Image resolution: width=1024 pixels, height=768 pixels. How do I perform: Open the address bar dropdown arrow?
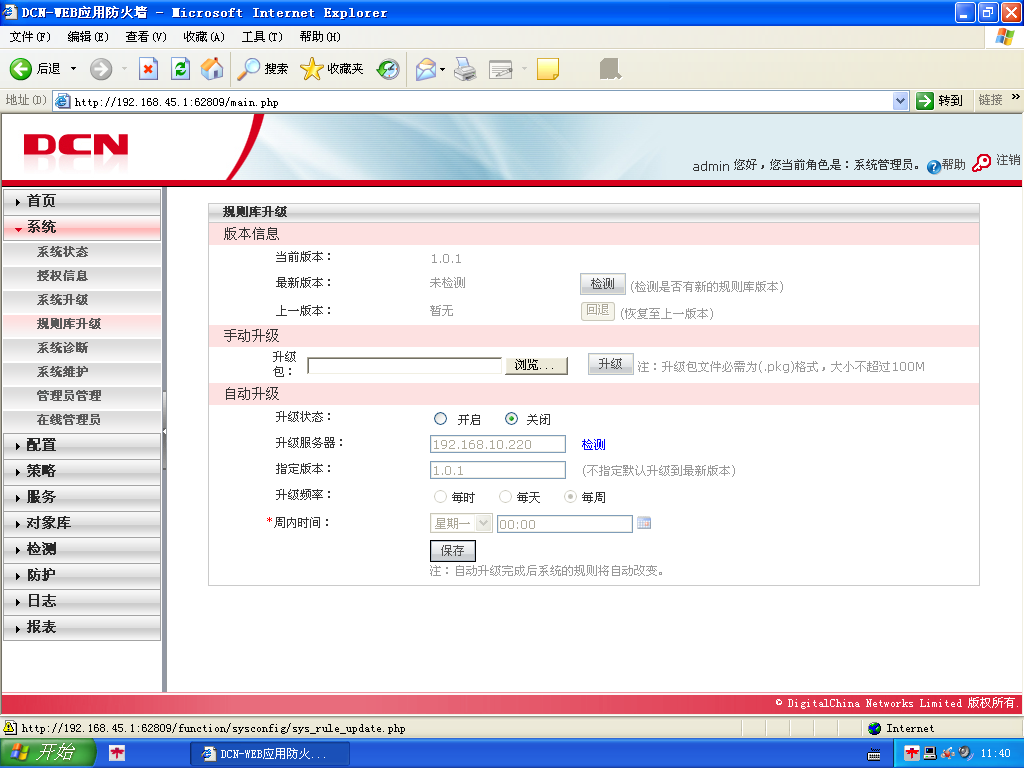pos(901,101)
